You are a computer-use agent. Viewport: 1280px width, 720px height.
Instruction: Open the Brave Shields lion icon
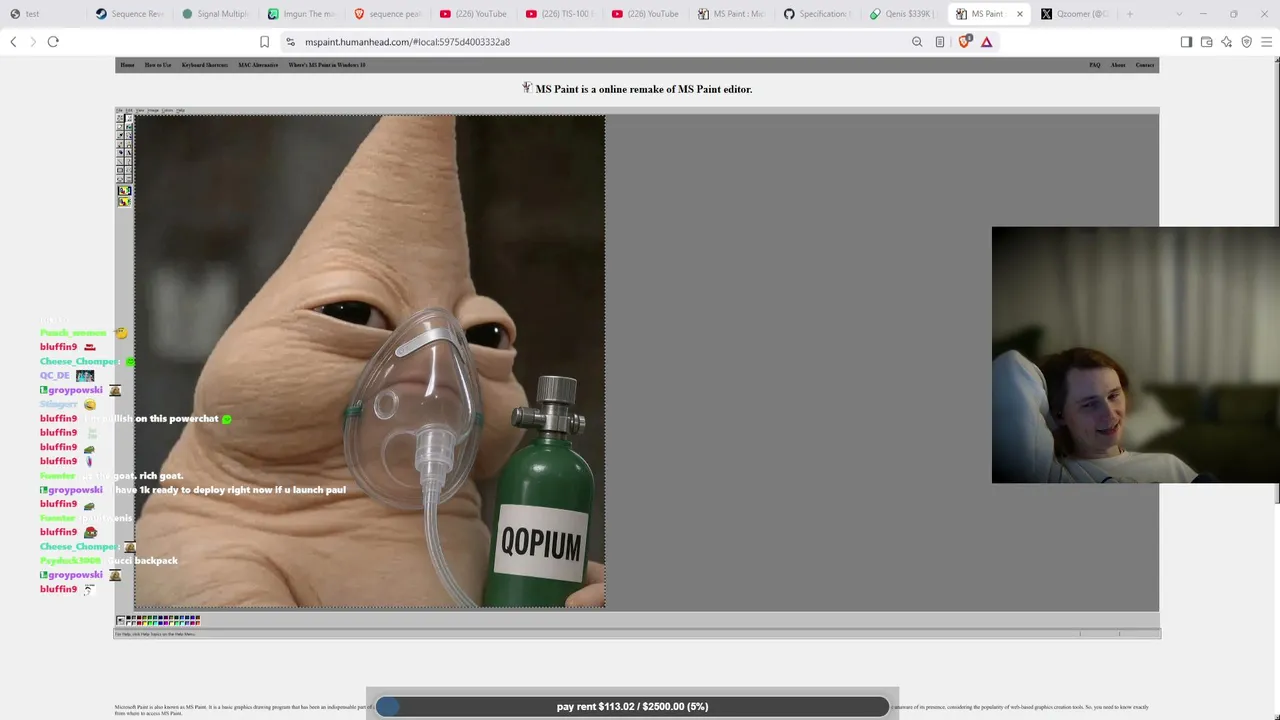965,42
